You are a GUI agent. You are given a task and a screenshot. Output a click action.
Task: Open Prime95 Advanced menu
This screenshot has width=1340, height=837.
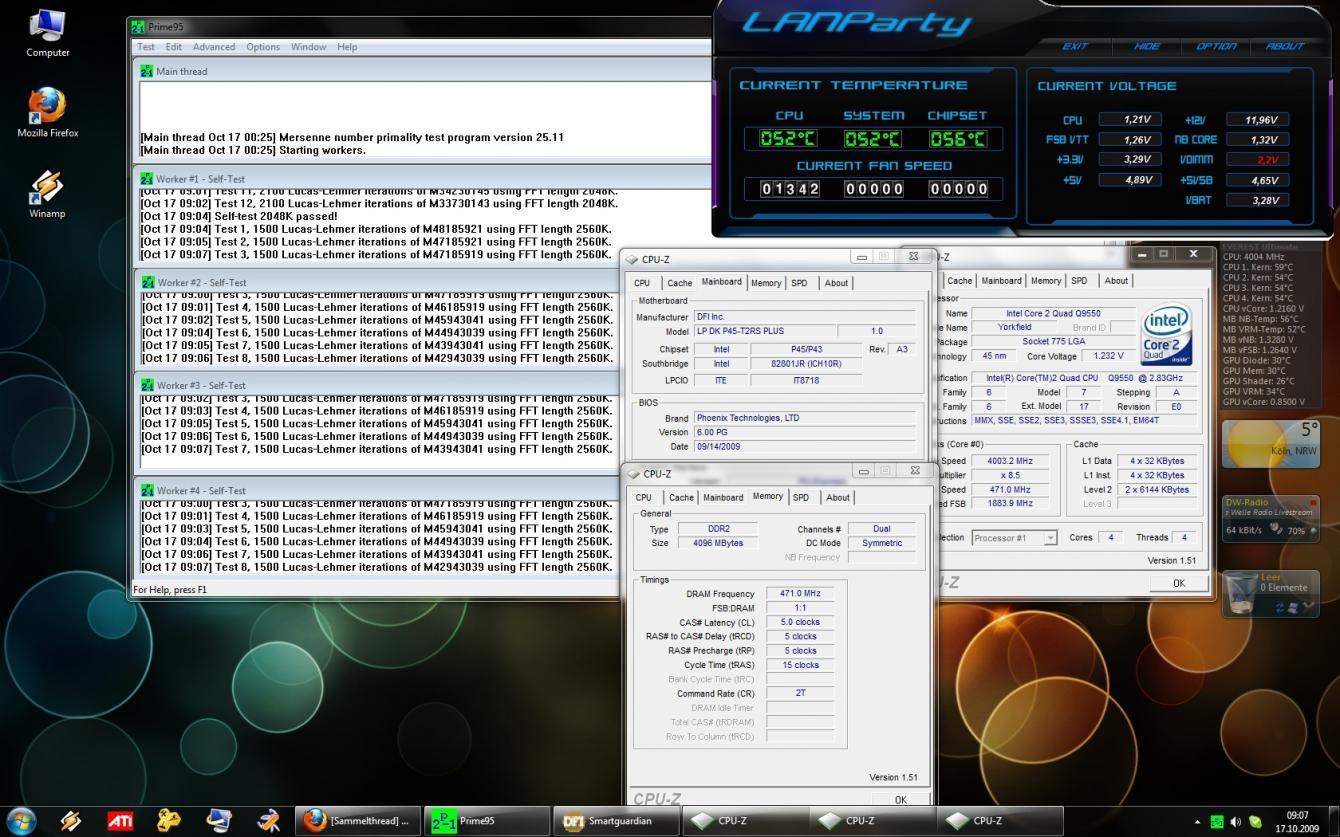point(214,47)
